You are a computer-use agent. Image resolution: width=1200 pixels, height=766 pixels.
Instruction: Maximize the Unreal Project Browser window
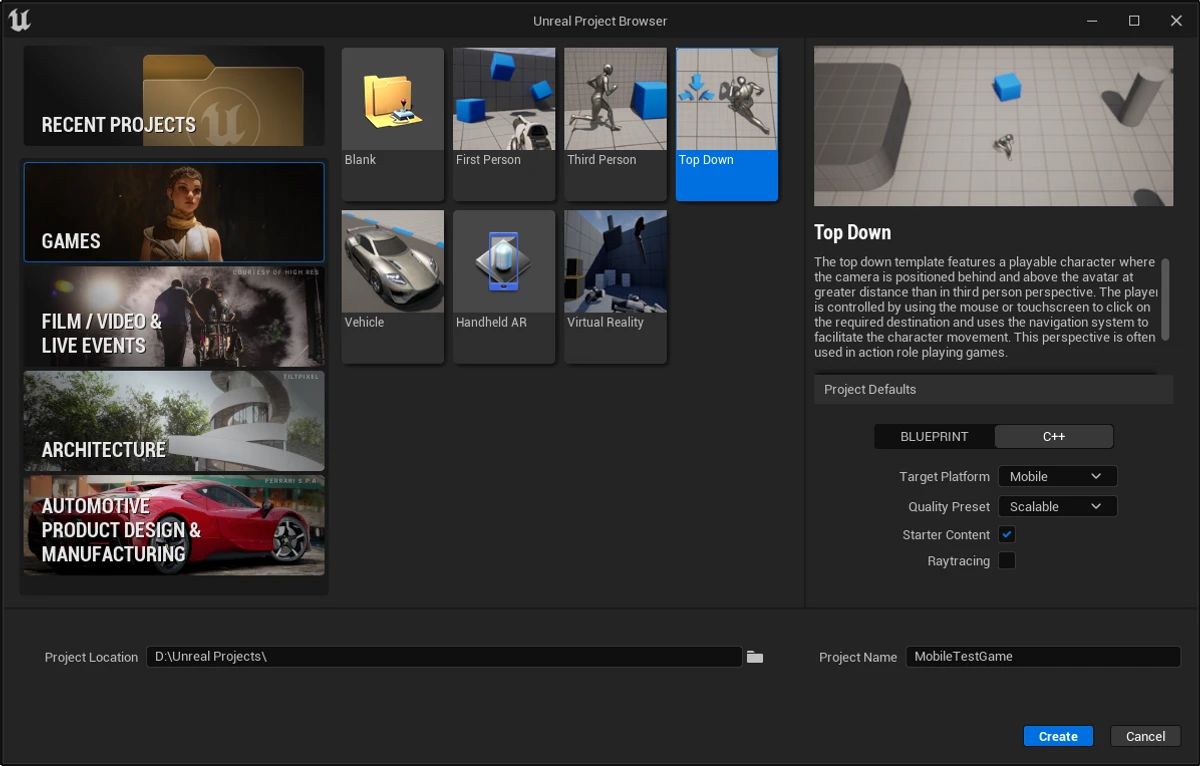coord(1134,20)
